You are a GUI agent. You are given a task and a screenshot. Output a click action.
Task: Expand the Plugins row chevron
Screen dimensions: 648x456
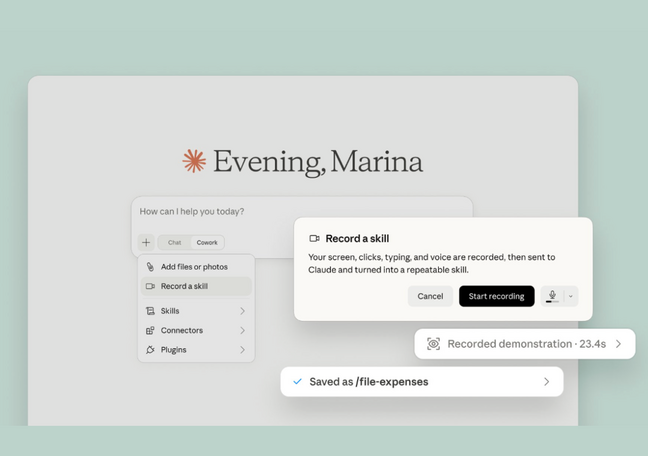tap(243, 350)
